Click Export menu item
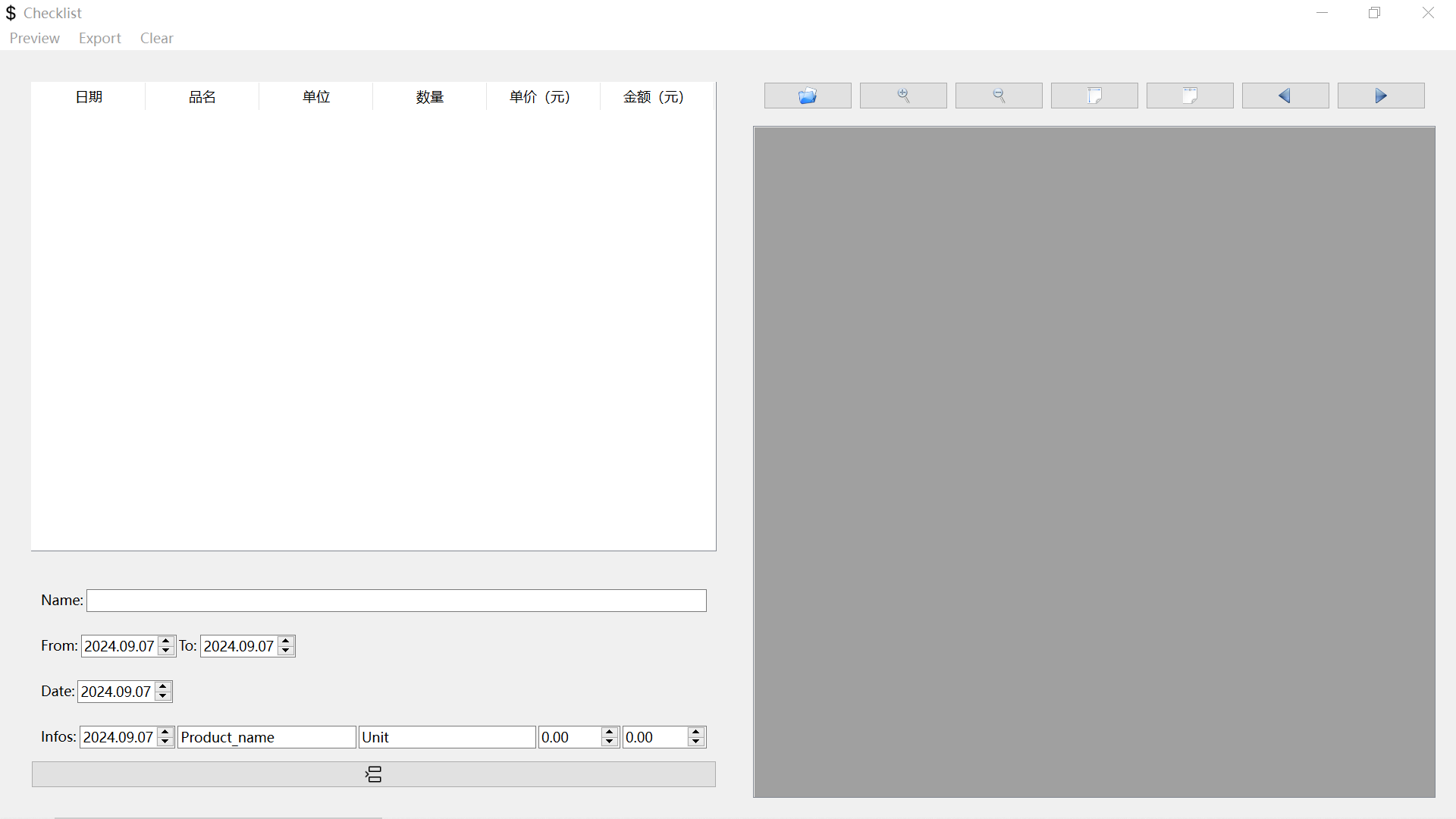This screenshot has height=819, width=1456. pos(100,38)
